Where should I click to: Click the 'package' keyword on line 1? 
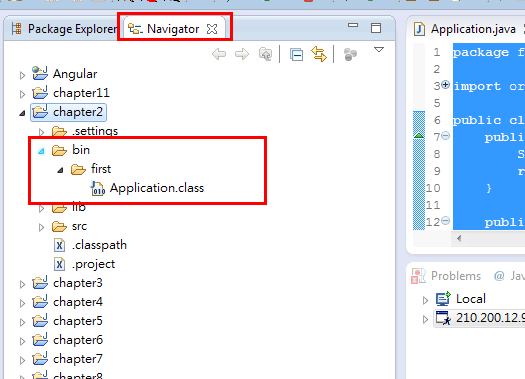tap(480, 53)
